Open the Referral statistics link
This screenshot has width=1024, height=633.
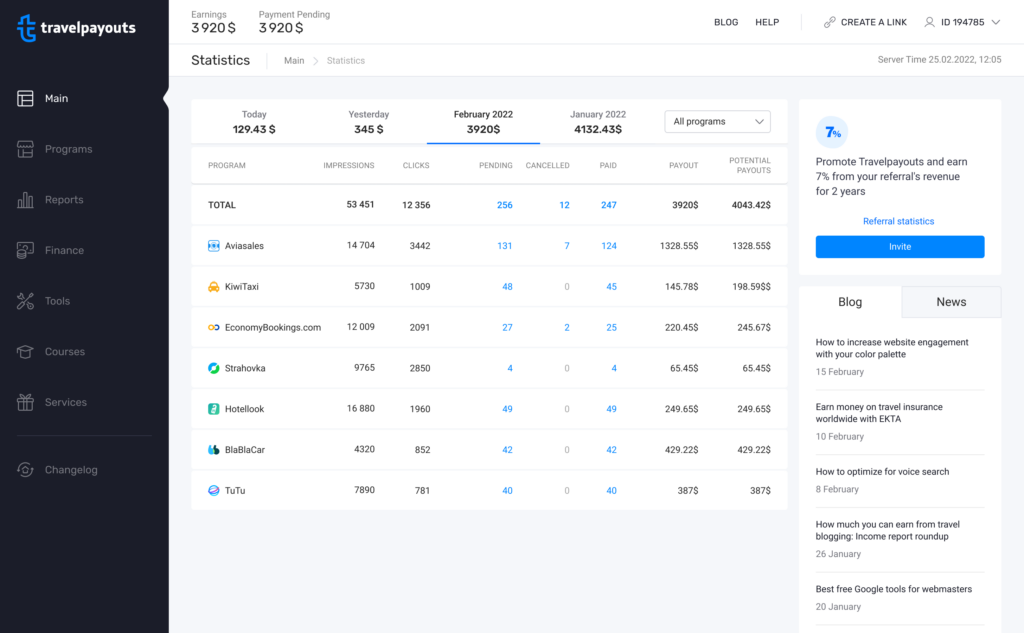coord(899,221)
